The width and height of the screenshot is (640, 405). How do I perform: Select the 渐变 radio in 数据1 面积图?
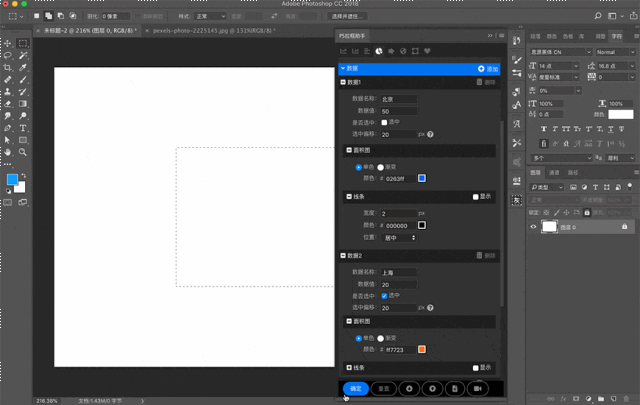[381, 167]
